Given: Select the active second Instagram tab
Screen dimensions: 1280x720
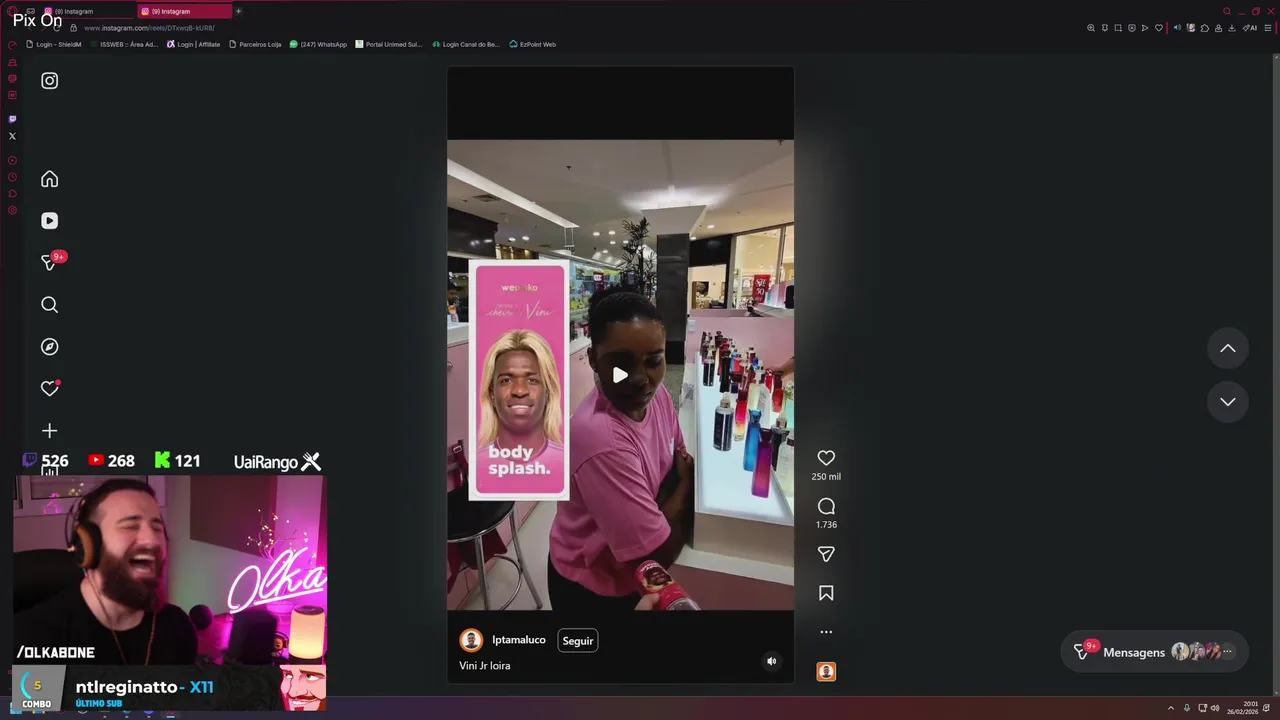Looking at the screenshot, I should point(185,11).
